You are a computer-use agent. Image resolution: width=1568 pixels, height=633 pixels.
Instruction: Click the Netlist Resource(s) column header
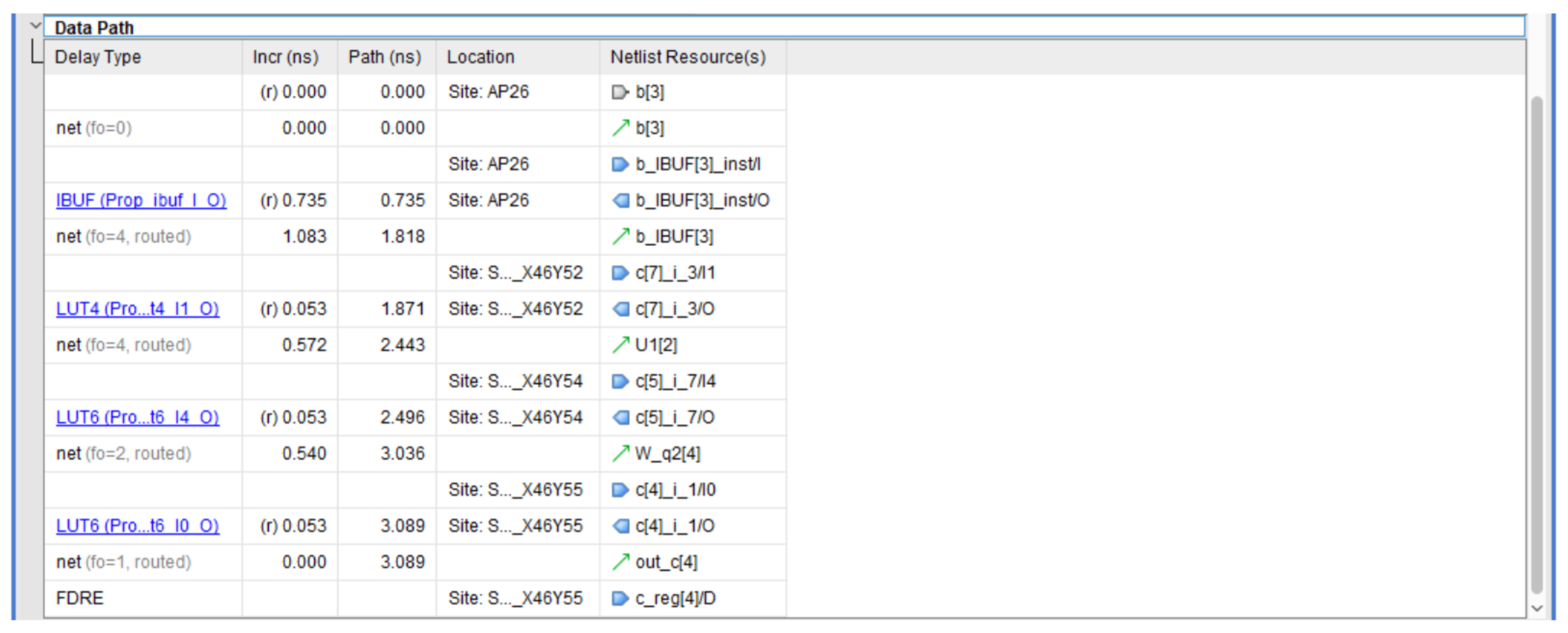(x=687, y=57)
